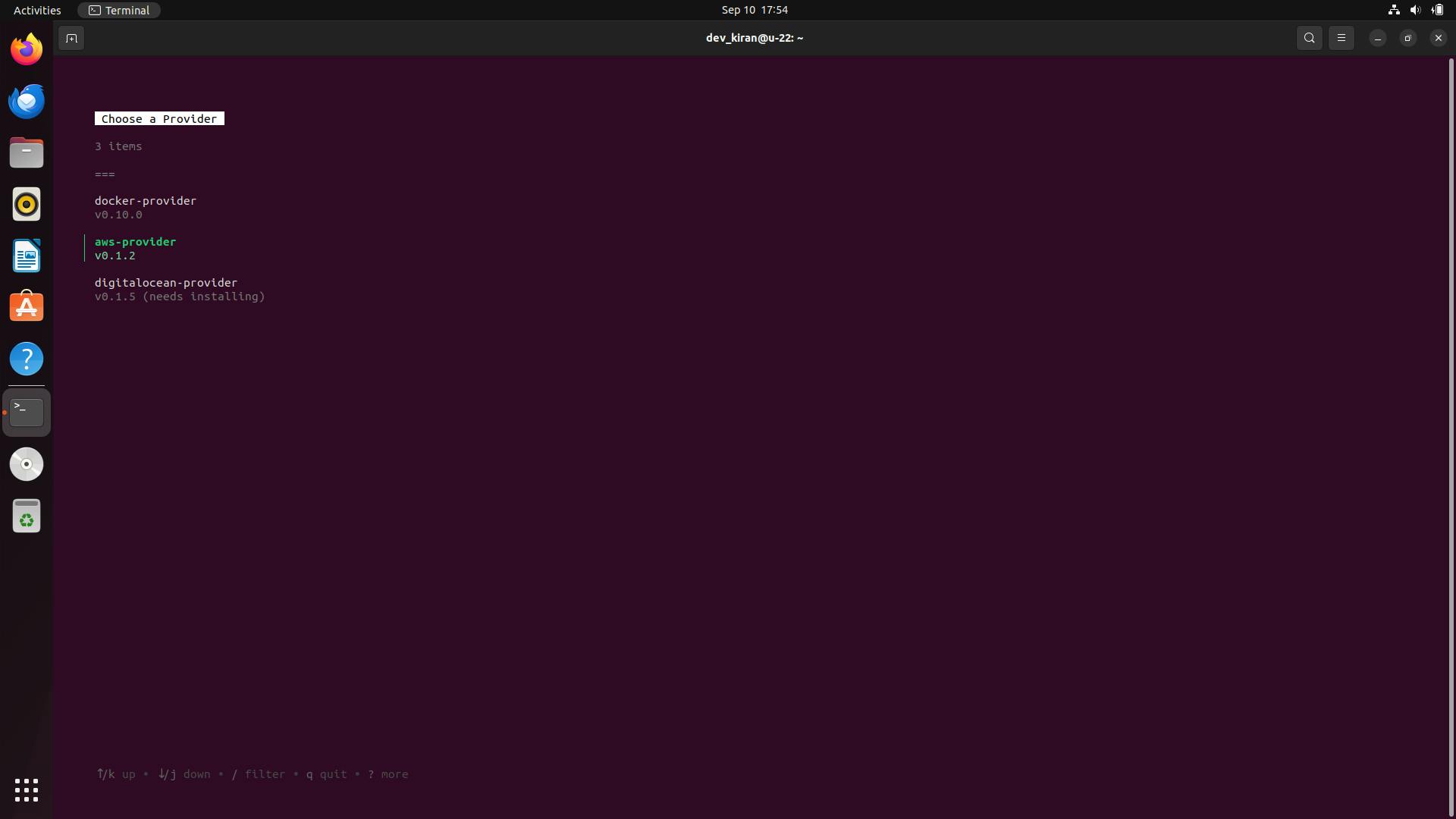Launch LibreOffice Writer from the dock
Image resolution: width=1456 pixels, height=819 pixels.
(27, 256)
